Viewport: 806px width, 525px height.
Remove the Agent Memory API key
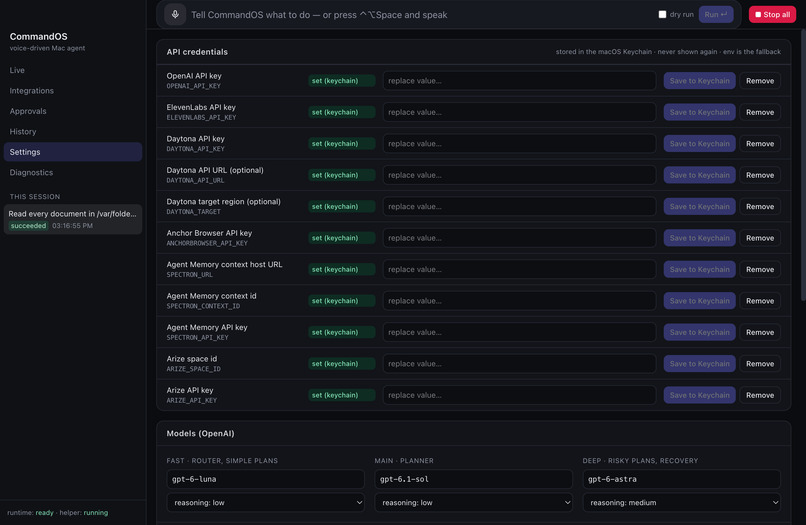tap(760, 332)
